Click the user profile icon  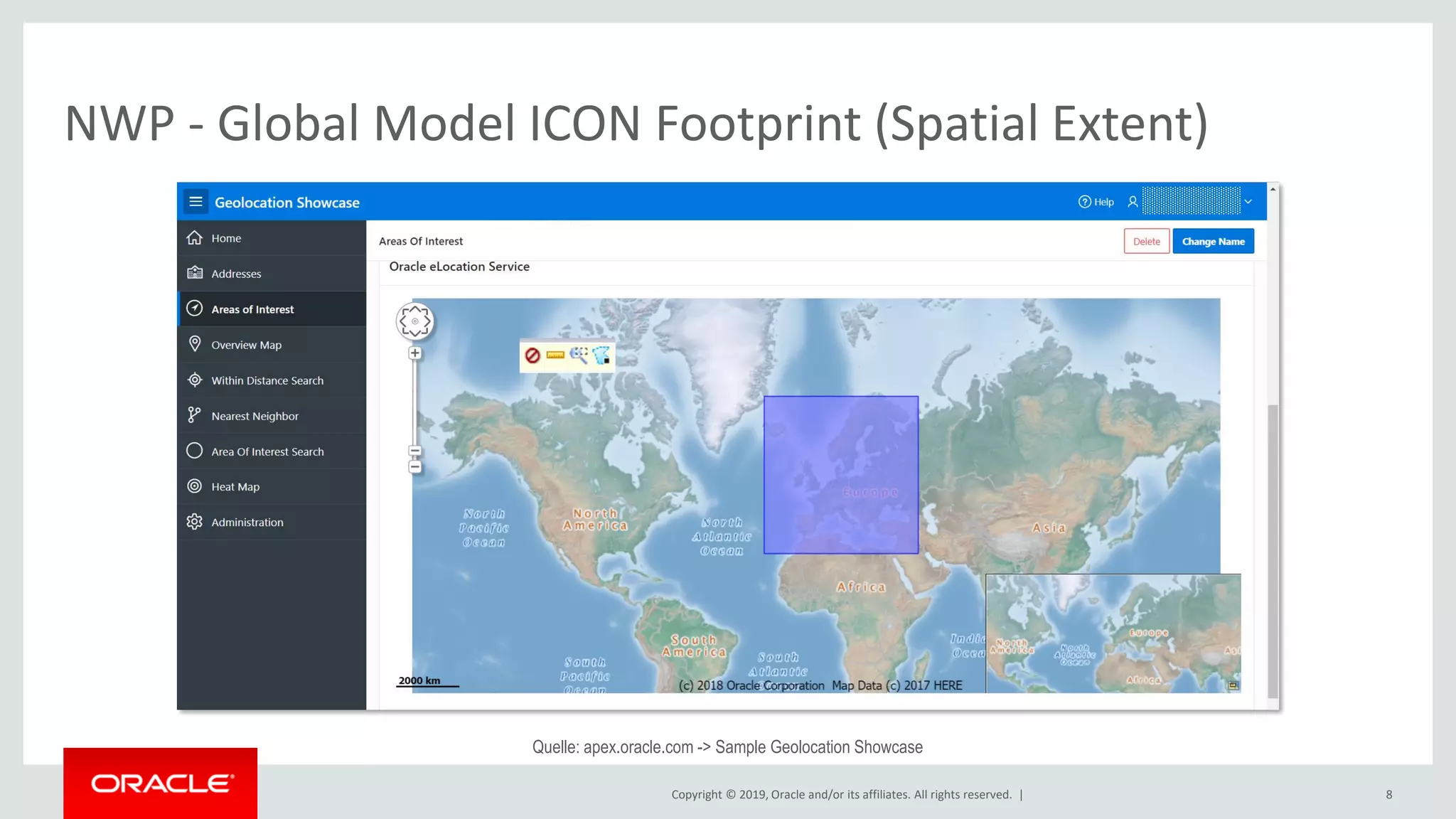tap(1133, 202)
